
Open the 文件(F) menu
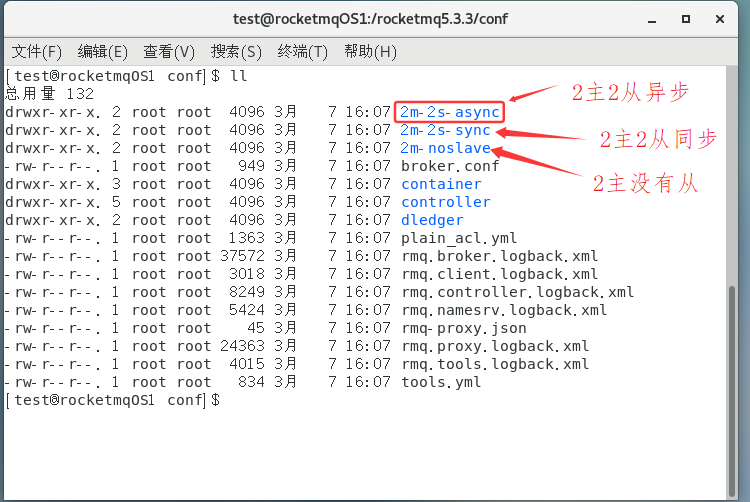pos(37,52)
